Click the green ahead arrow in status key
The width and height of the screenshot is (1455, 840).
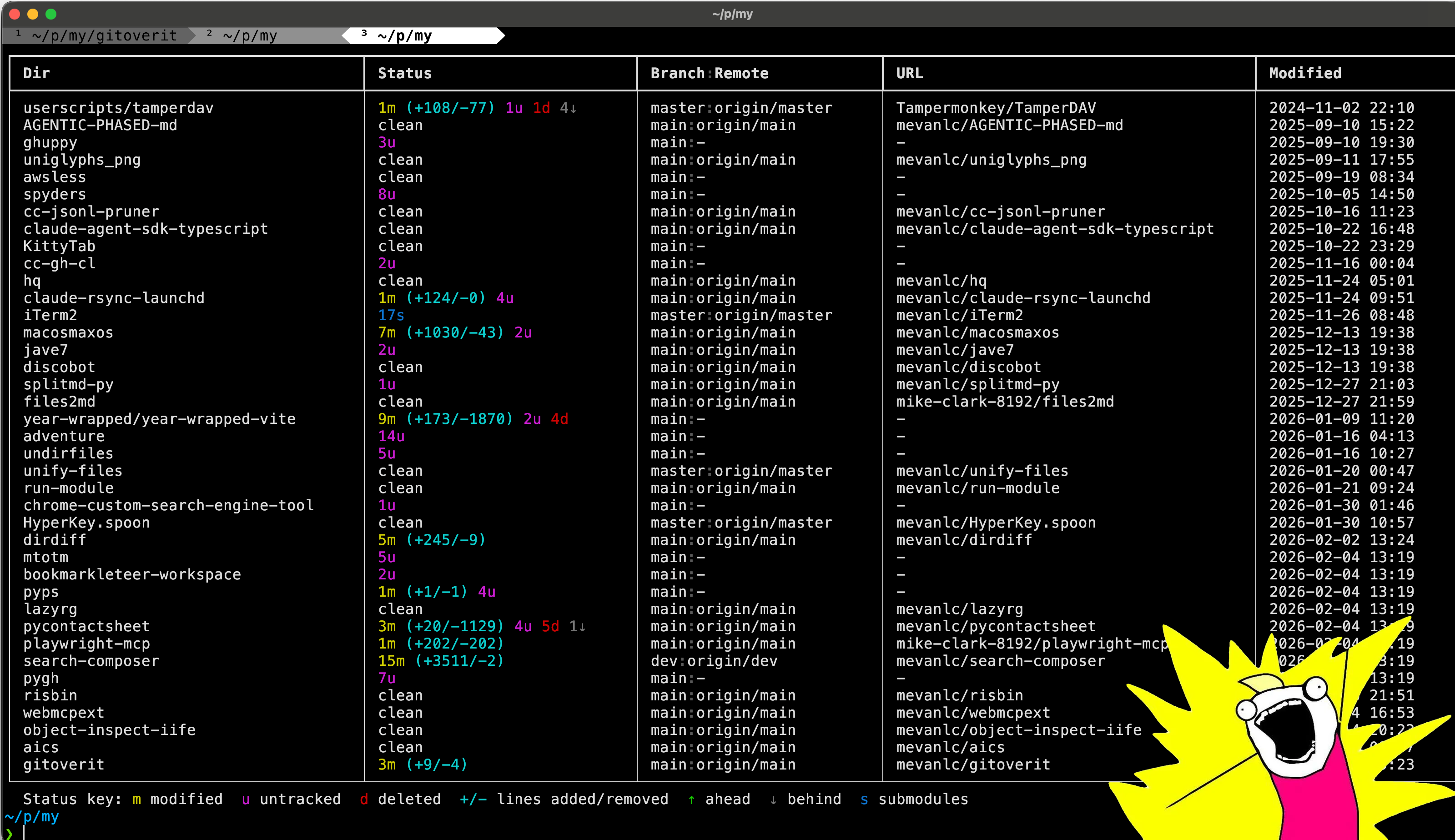[691, 800]
